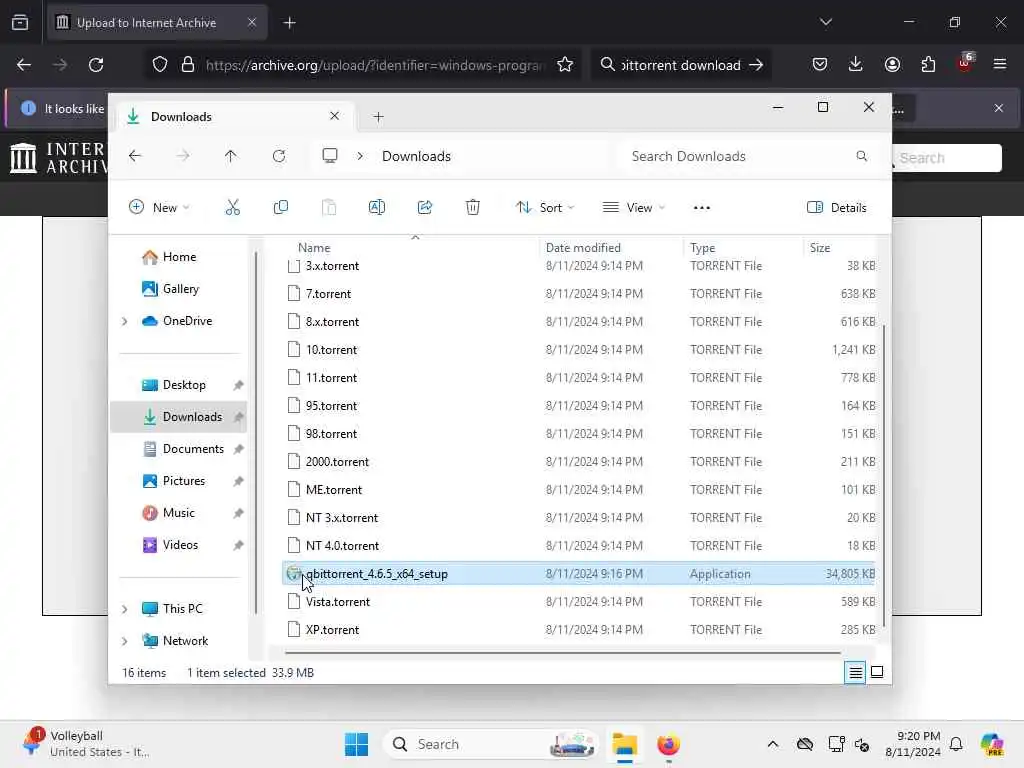Open the View dropdown menu
The width and height of the screenshot is (1024, 768).
633,208
